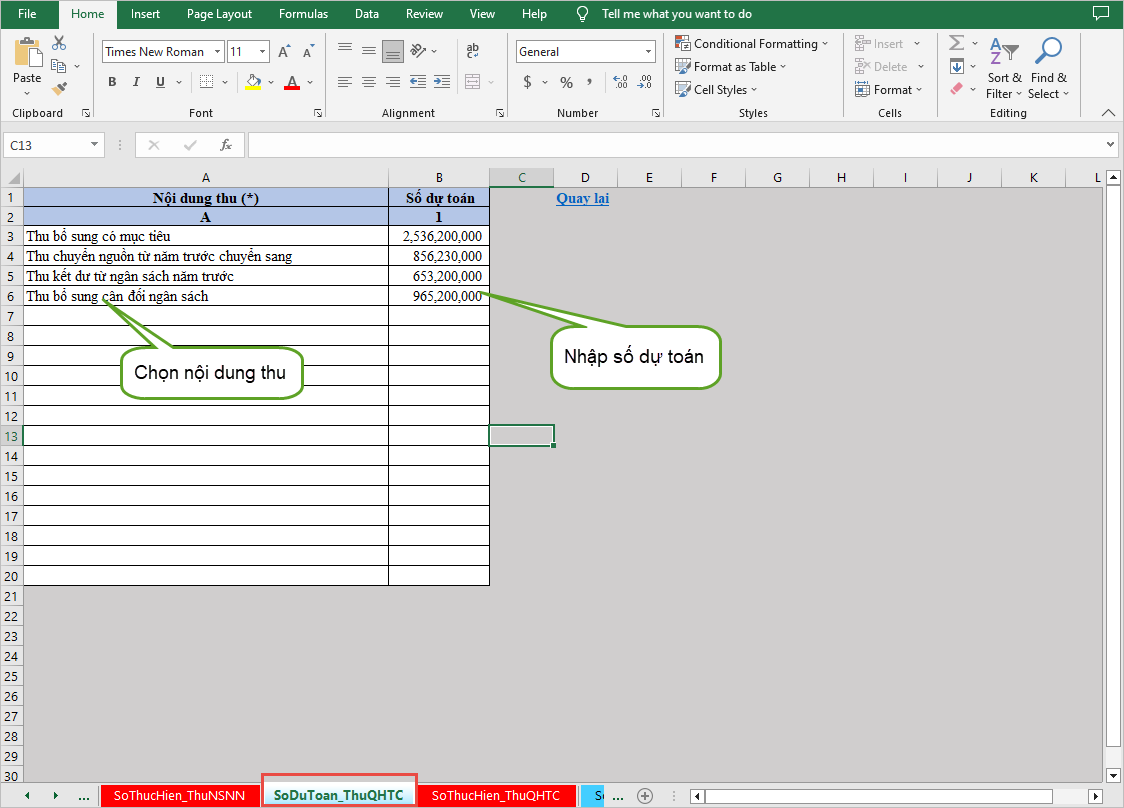Open the Conditional Formatting dropdown
This screenshot has height=808, width=1124.
(752, 43)
